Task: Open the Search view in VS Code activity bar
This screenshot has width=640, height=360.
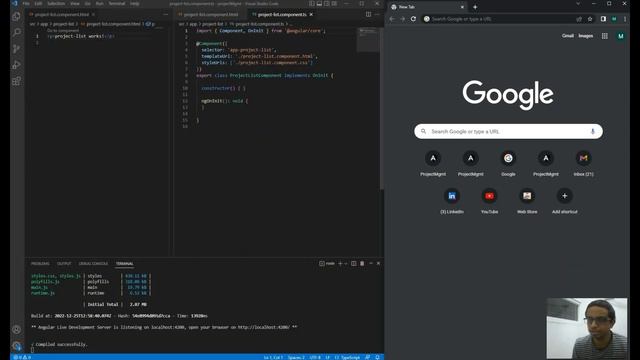Action: click(x=17, y=32)
